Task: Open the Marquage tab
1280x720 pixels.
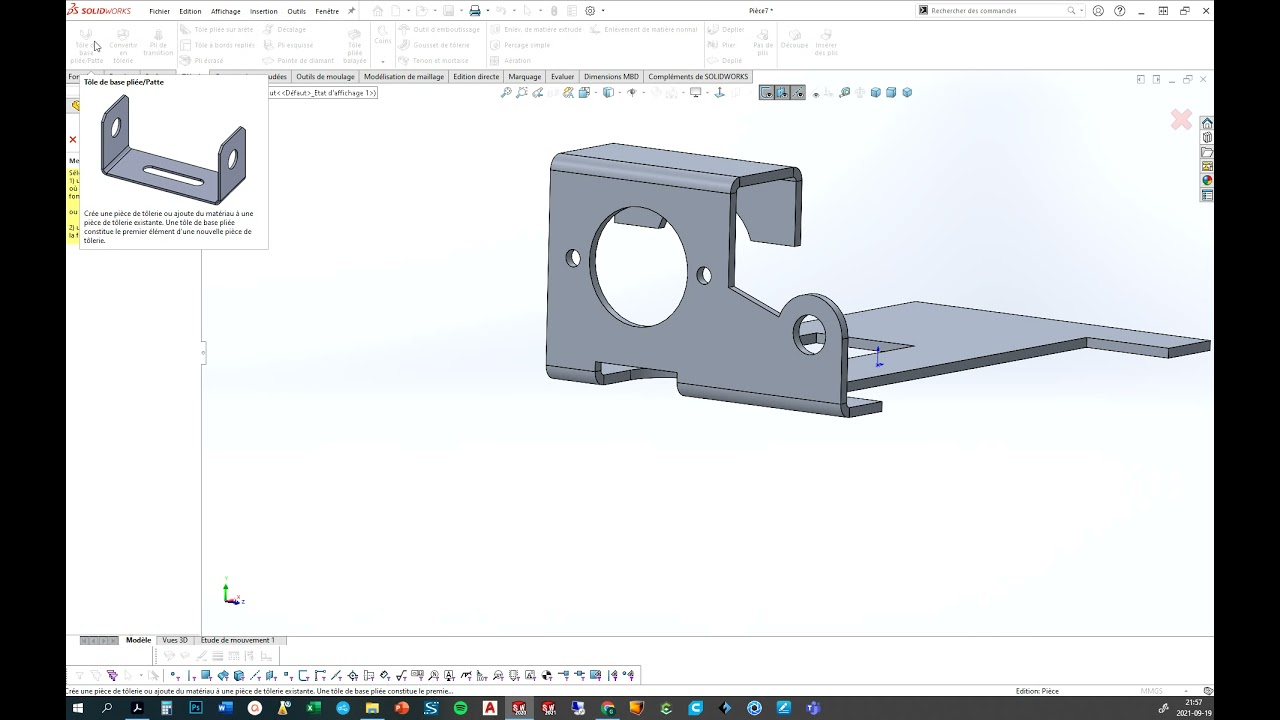Action: (x=524, y=76)
